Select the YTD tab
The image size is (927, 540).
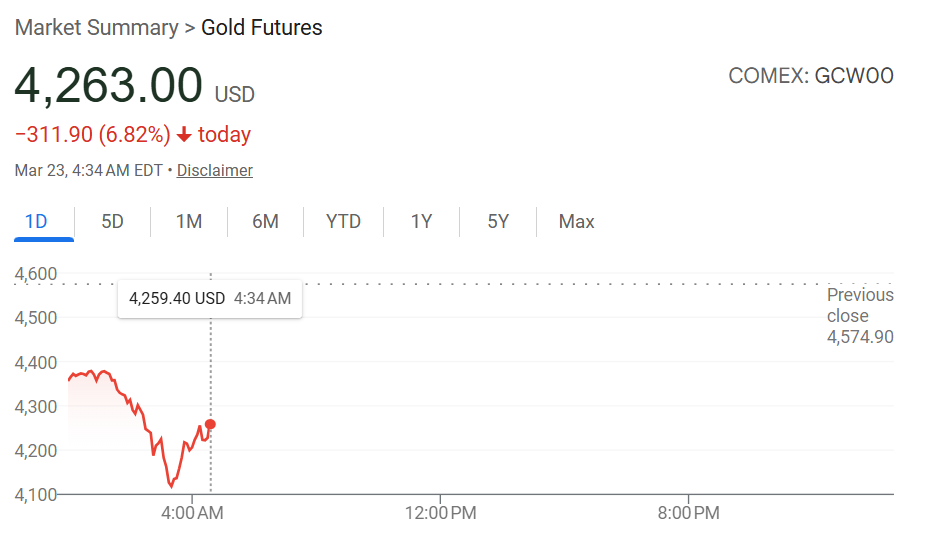click(x=343, y=222)
